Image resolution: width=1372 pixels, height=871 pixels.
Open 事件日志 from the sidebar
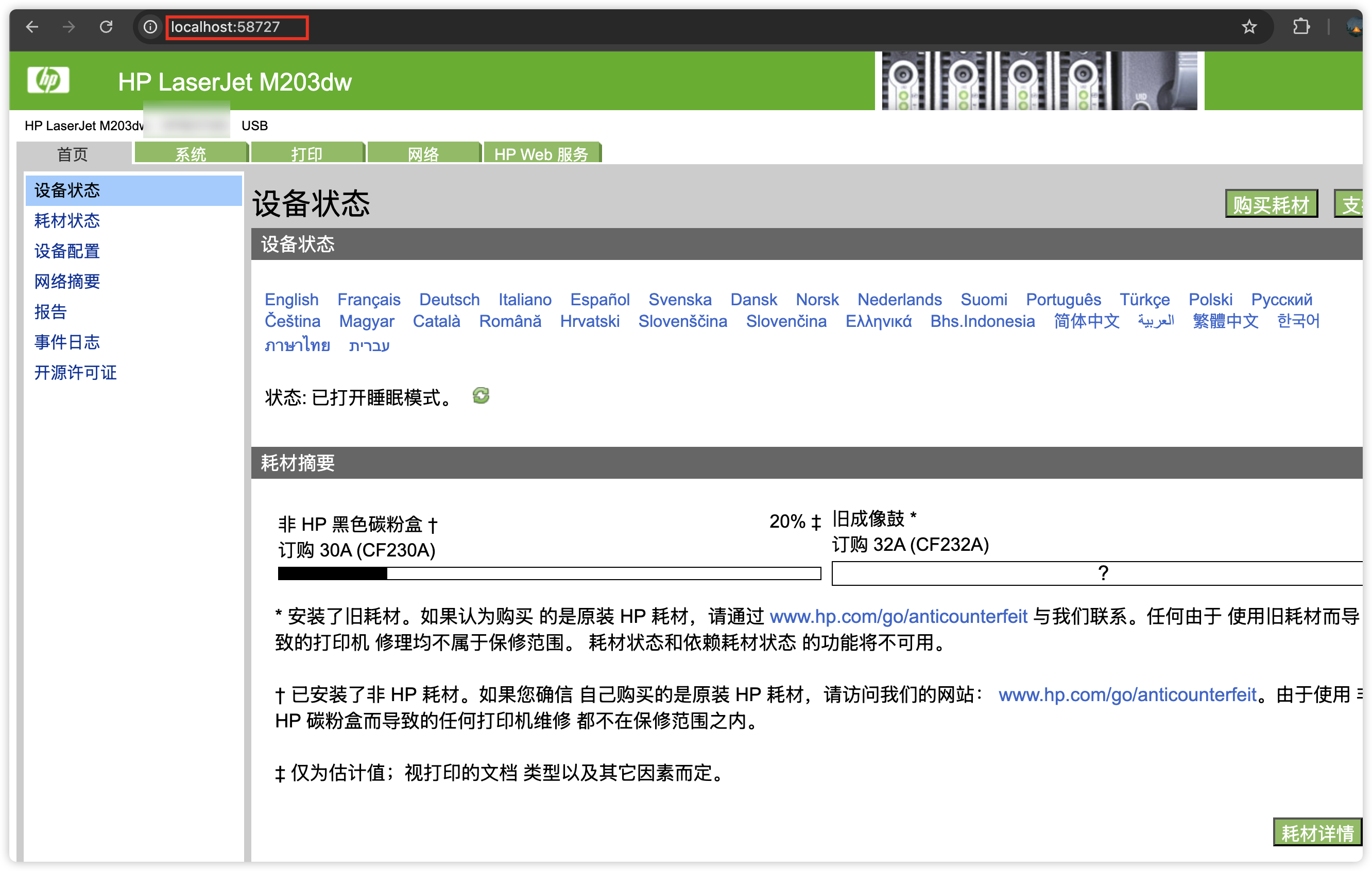click(x=67, y=342)
